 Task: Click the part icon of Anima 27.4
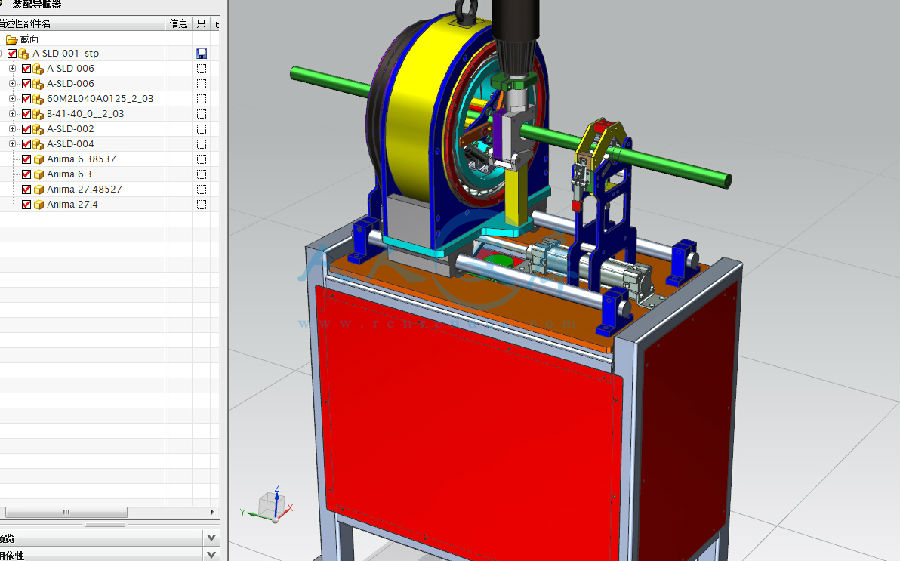[x=39, y=204]
